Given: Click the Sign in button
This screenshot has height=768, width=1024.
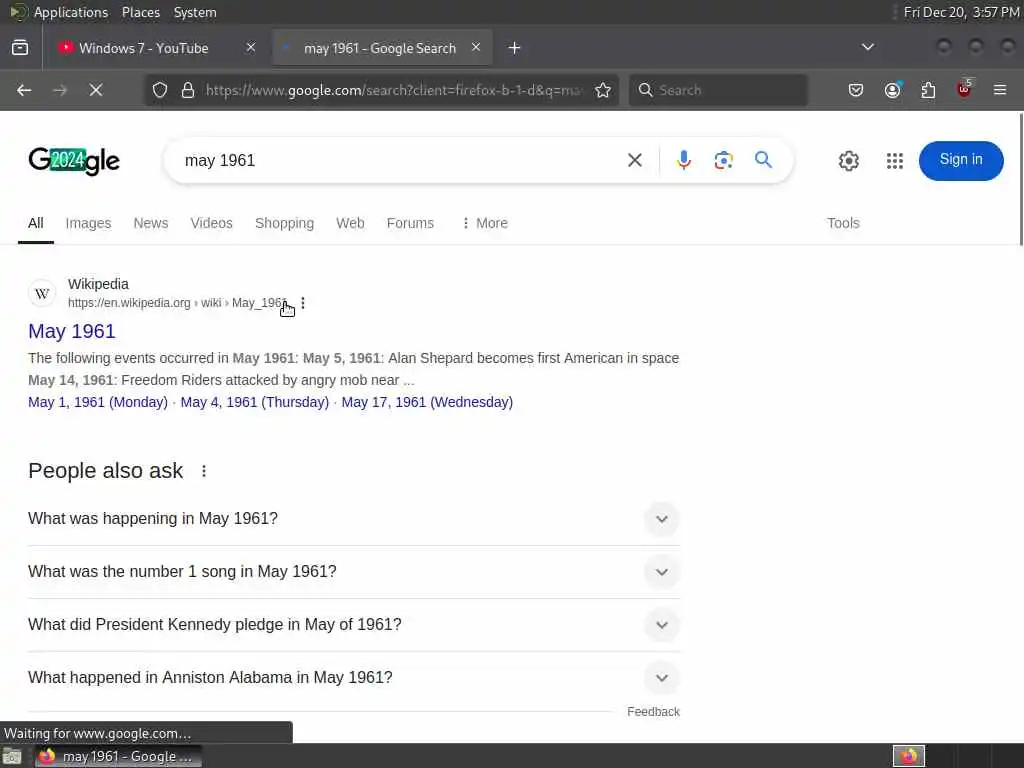Looking at the screenshot, I should 961,161.
